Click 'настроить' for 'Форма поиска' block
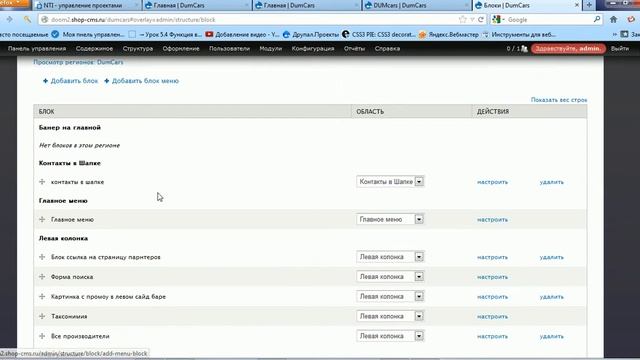 [492, 277]
